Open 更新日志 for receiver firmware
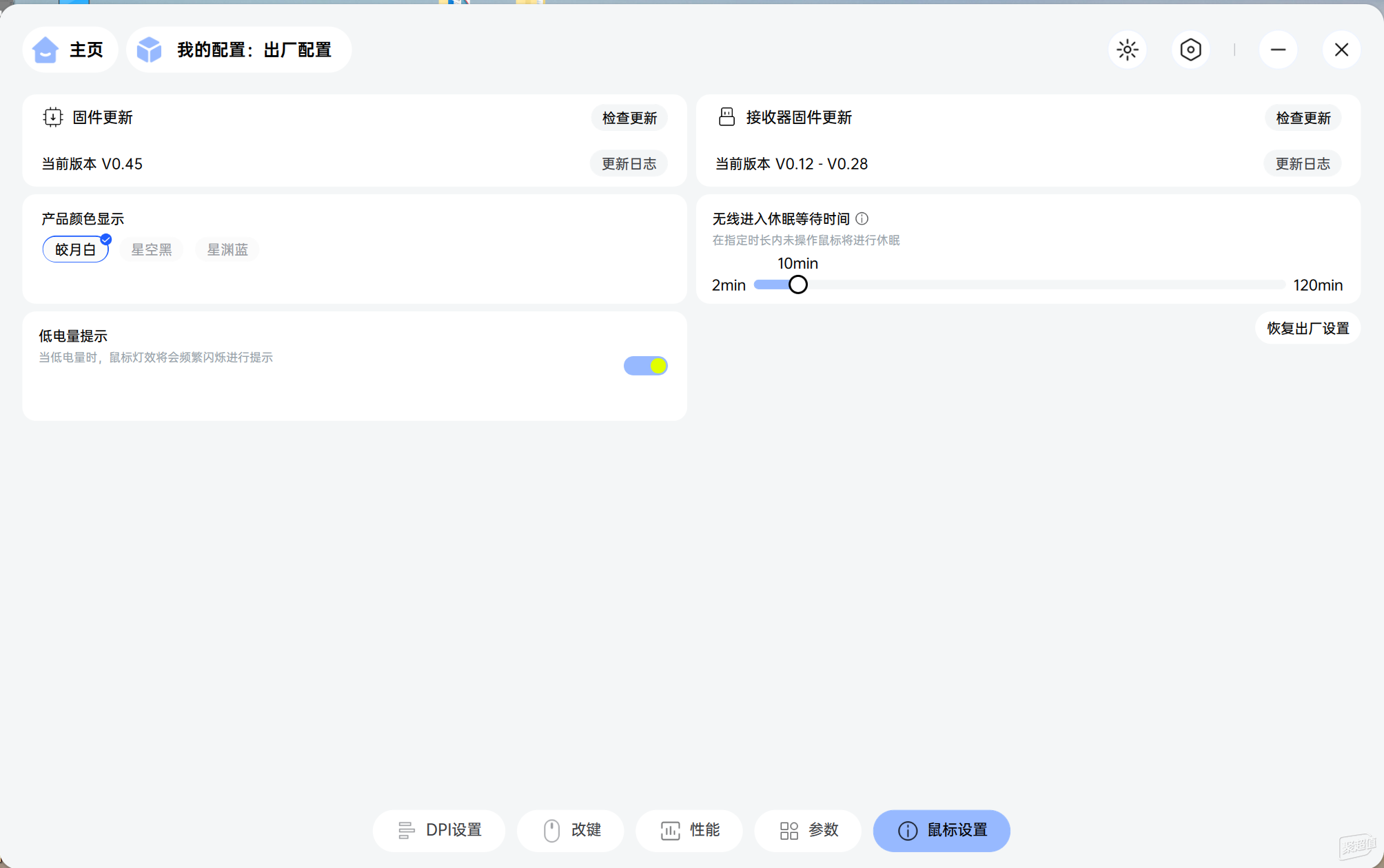 click(x=1302, y=164)
